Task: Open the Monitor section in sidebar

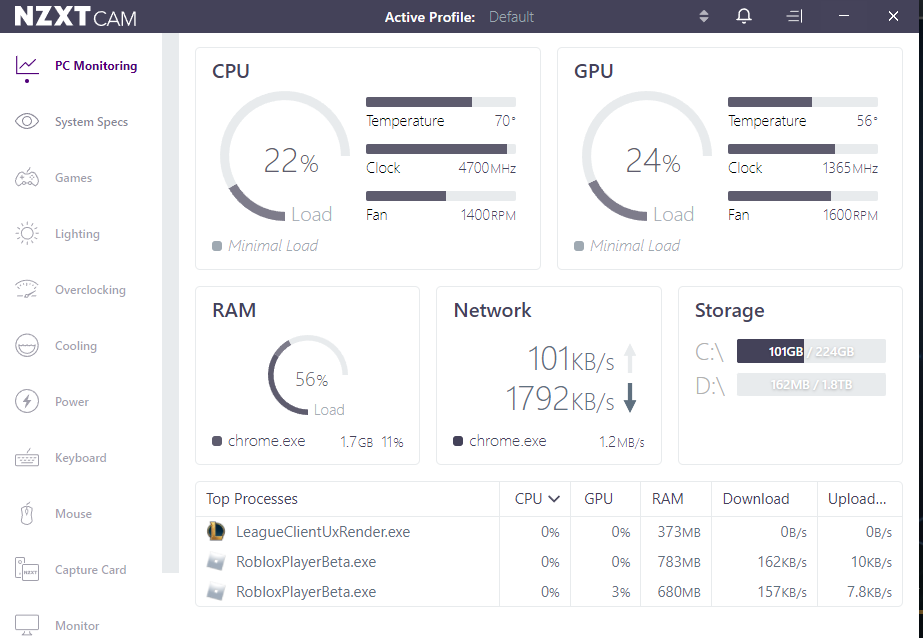Action: 27,626
